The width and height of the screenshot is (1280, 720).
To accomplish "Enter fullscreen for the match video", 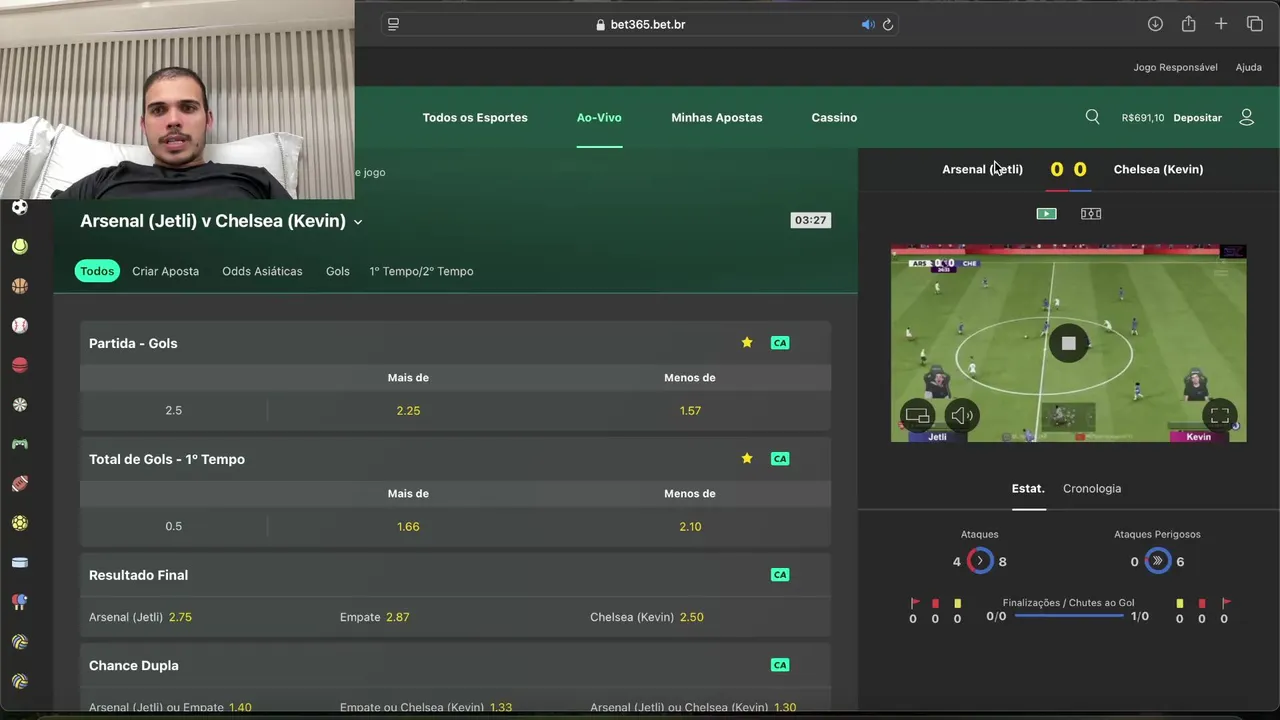I will 1220,415.
